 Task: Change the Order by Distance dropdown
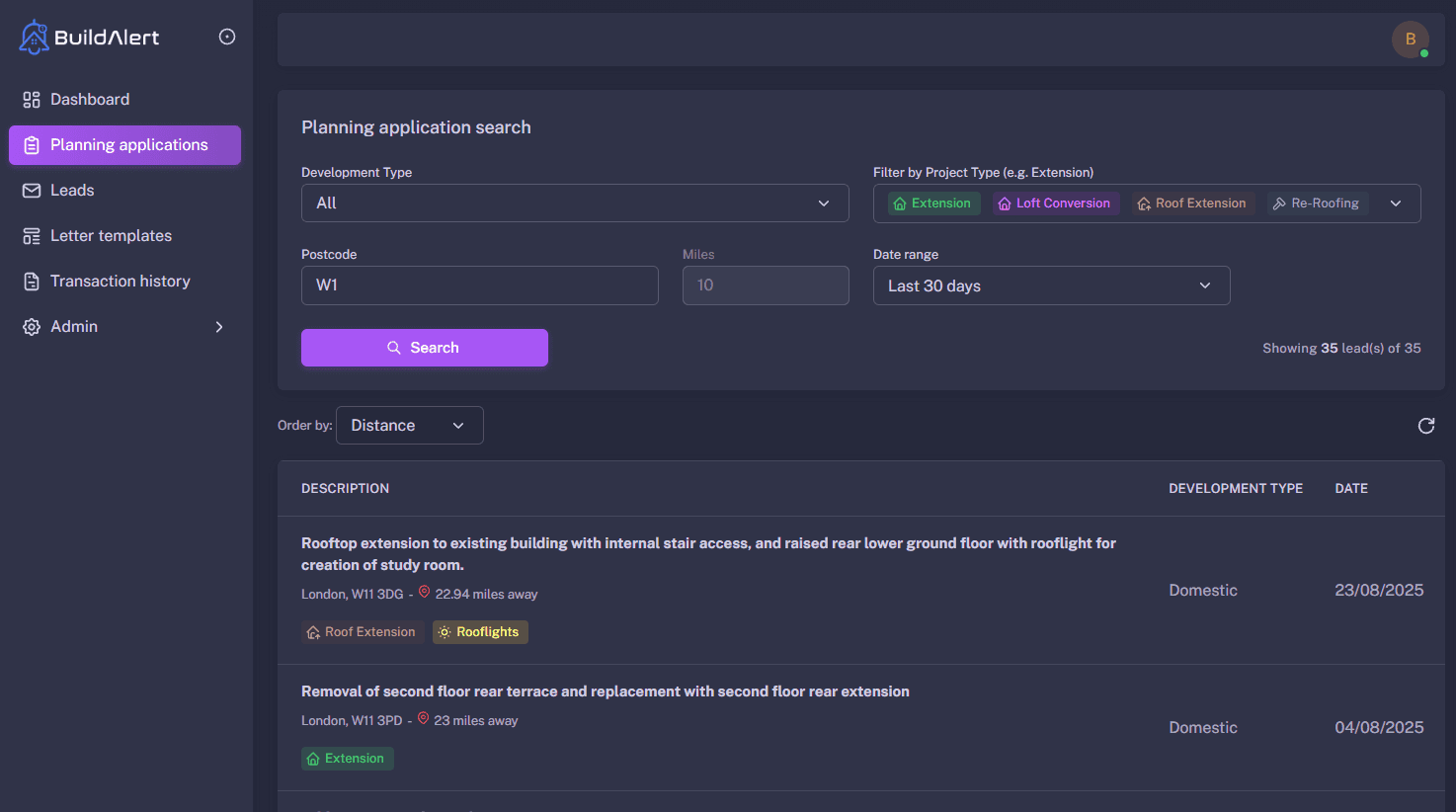click(409, 425)
